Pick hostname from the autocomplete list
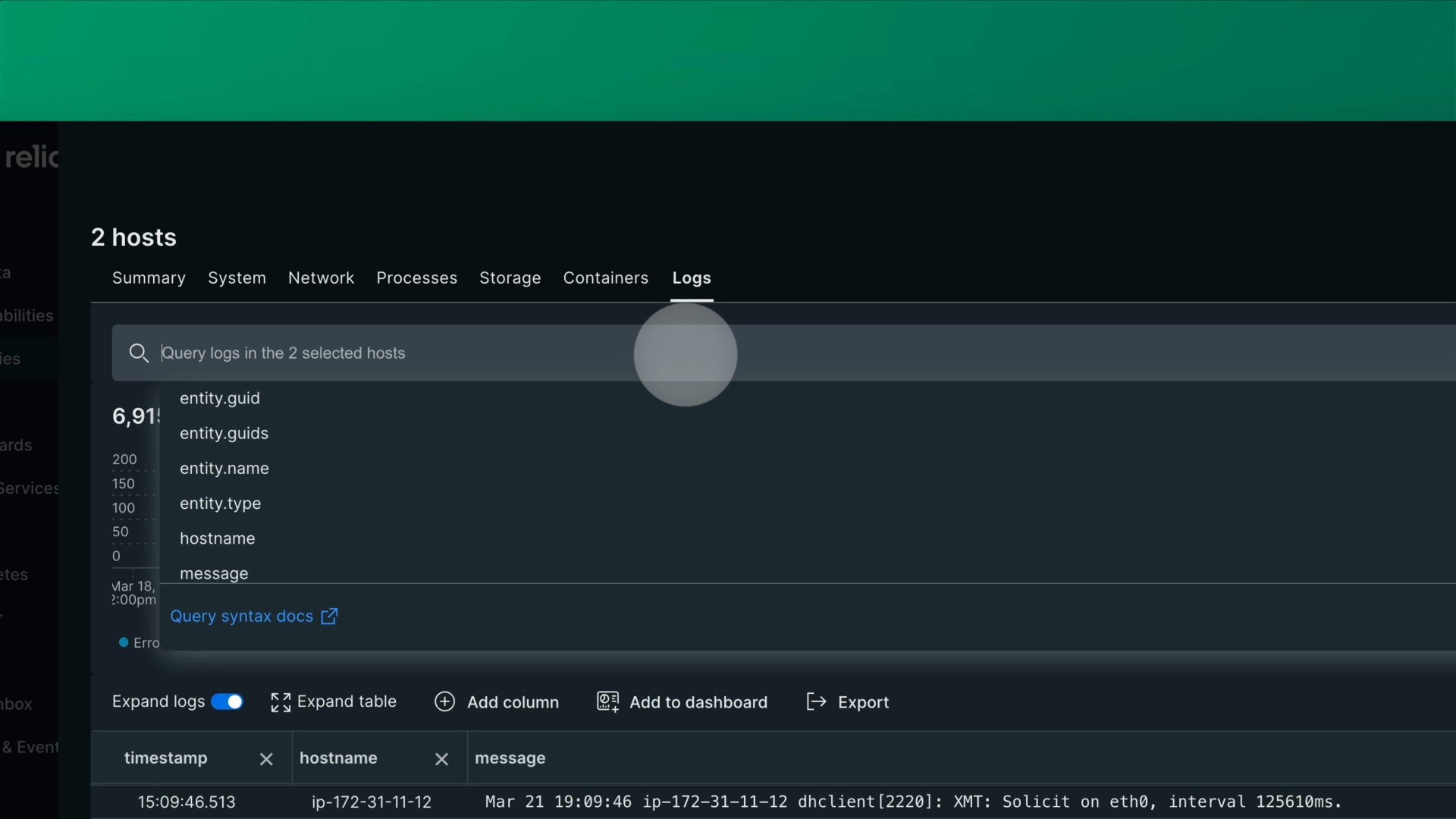 coord(218,538)
